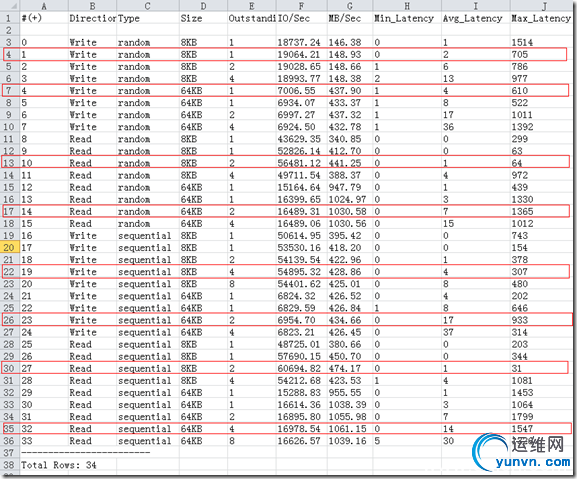
Task: Click cell with value 19028.65
Action: 301,67
